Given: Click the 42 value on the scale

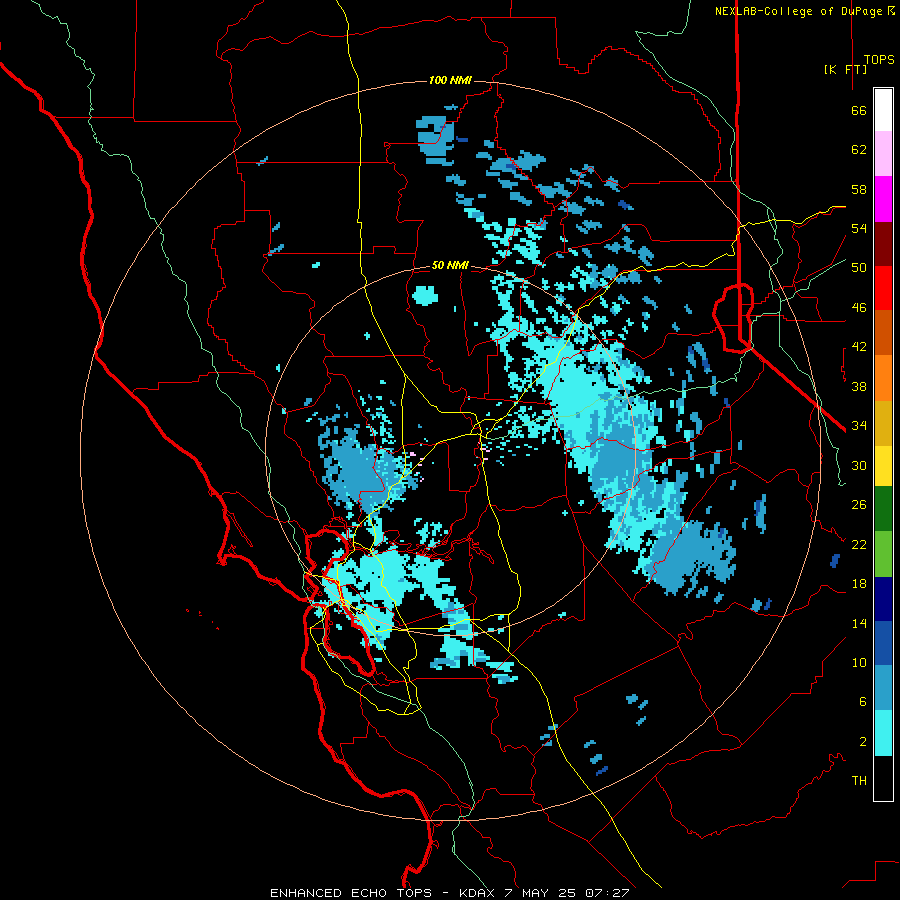Looking at the screenshot, I should tap(859, 347).
